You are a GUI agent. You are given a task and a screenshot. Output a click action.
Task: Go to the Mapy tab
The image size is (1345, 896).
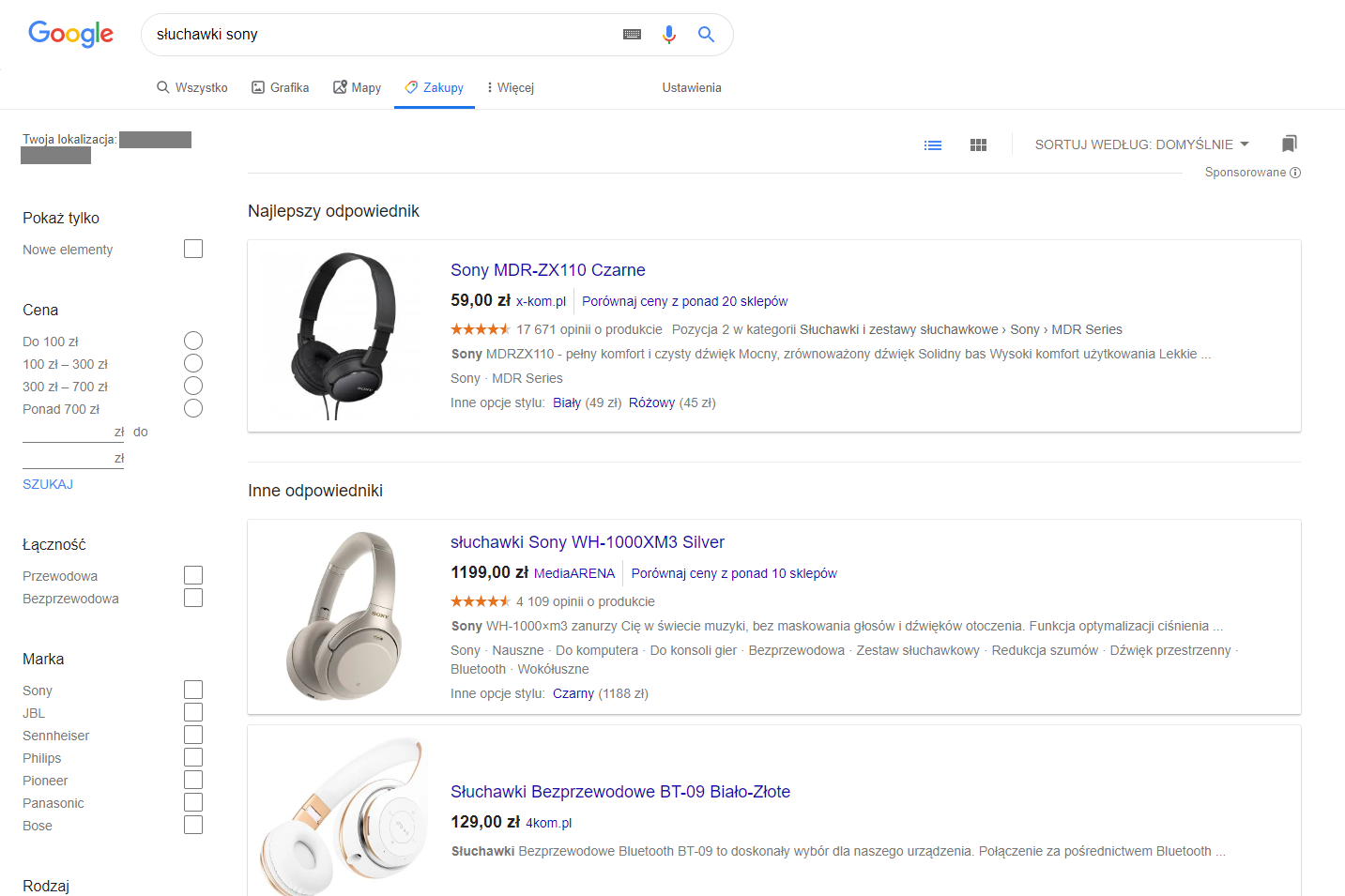pos(357,87)
